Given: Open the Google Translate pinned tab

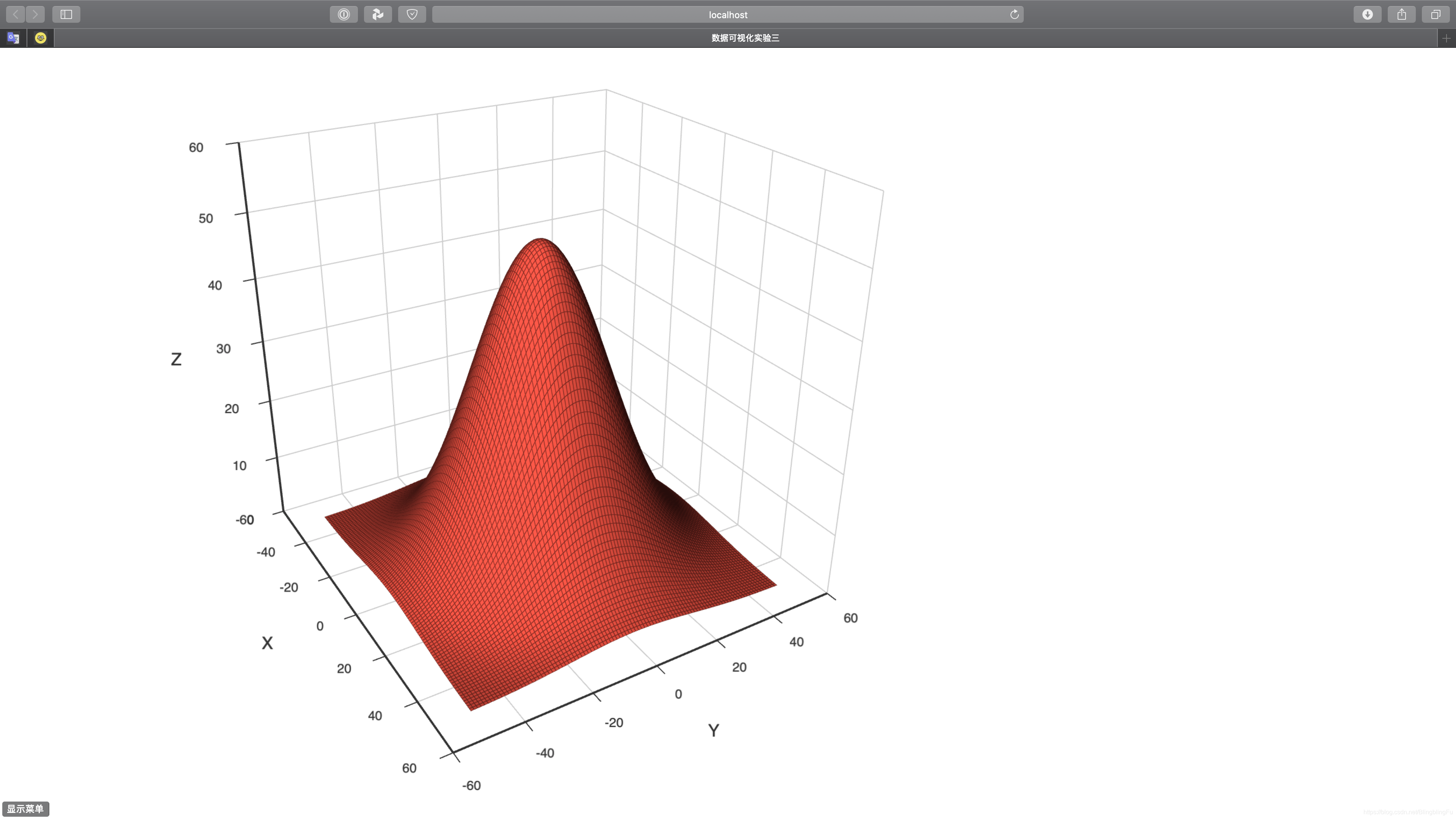Looking at the screenshot, I should [x=14, y=38].
